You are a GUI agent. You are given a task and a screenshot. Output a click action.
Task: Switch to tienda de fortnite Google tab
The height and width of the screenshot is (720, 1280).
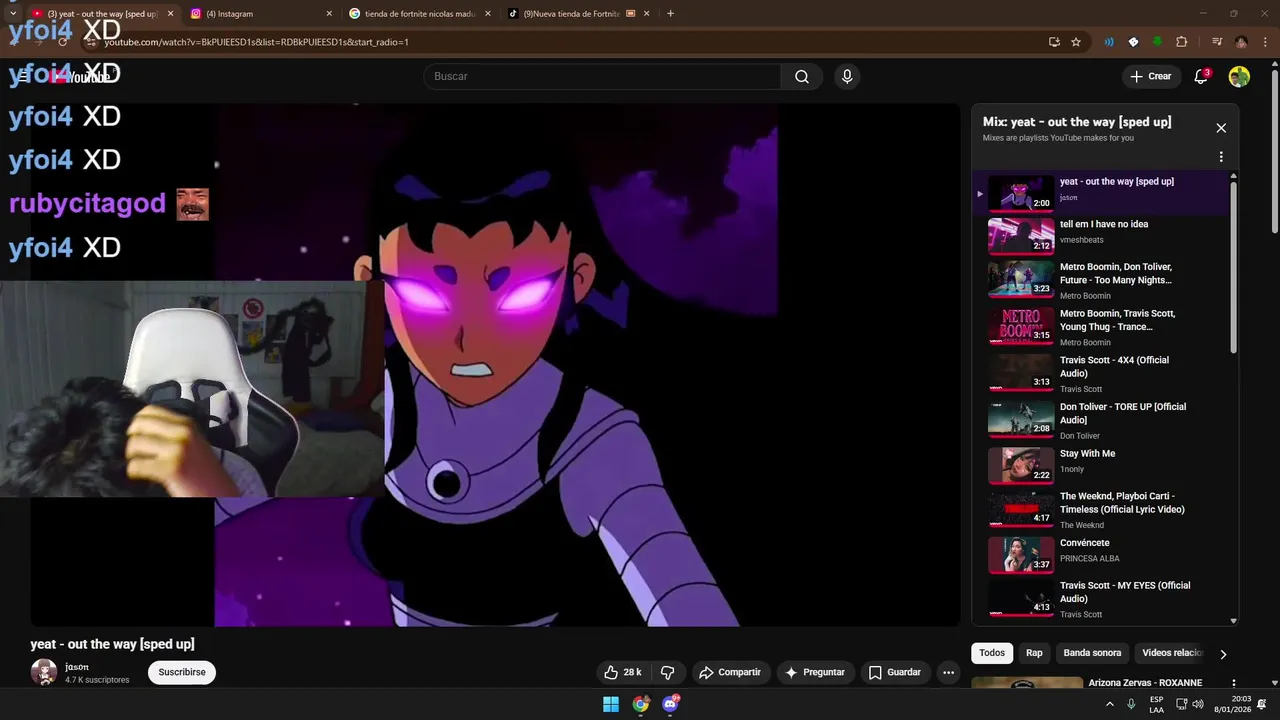420,14
